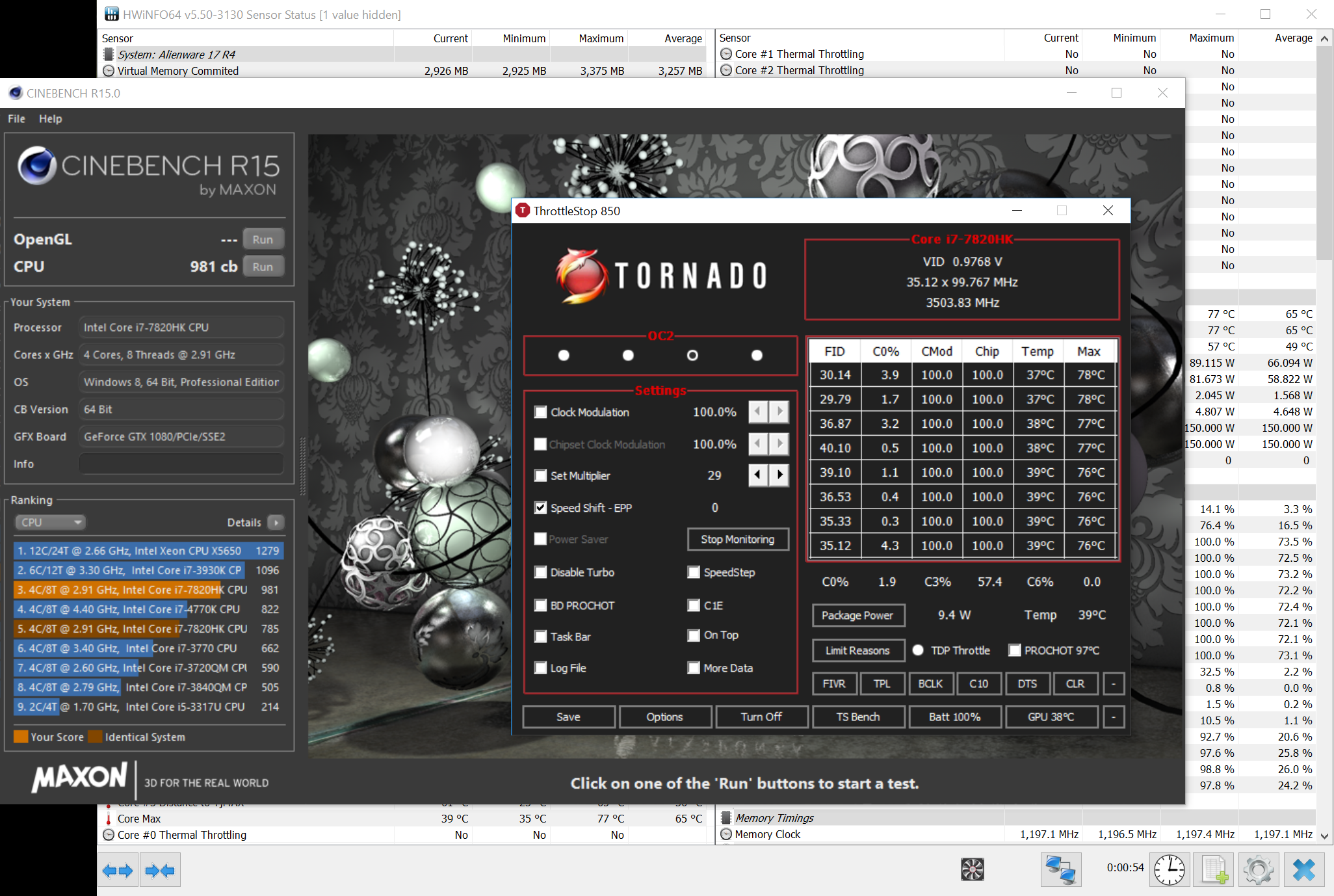This screenshot has width=1334, height=896.
Task: Enable Log File checkbox
Action: point(540,668)
